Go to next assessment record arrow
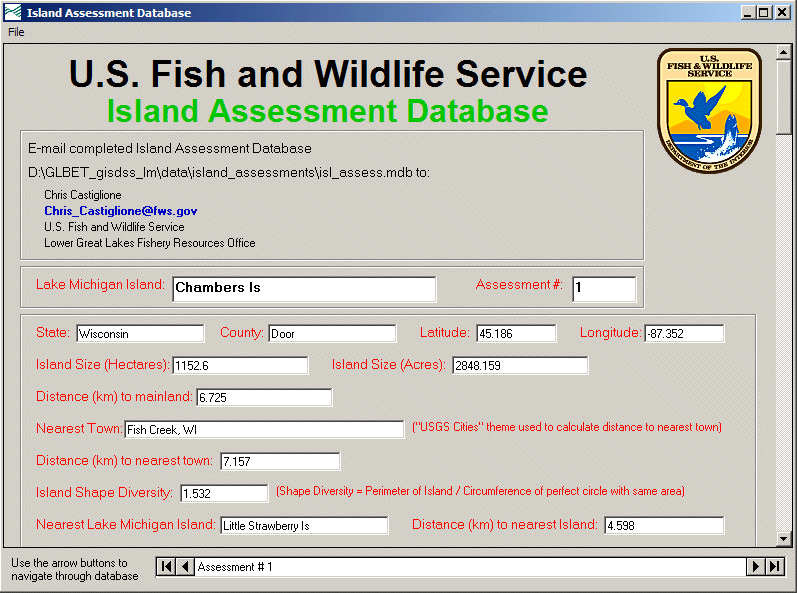 point(755,566)
